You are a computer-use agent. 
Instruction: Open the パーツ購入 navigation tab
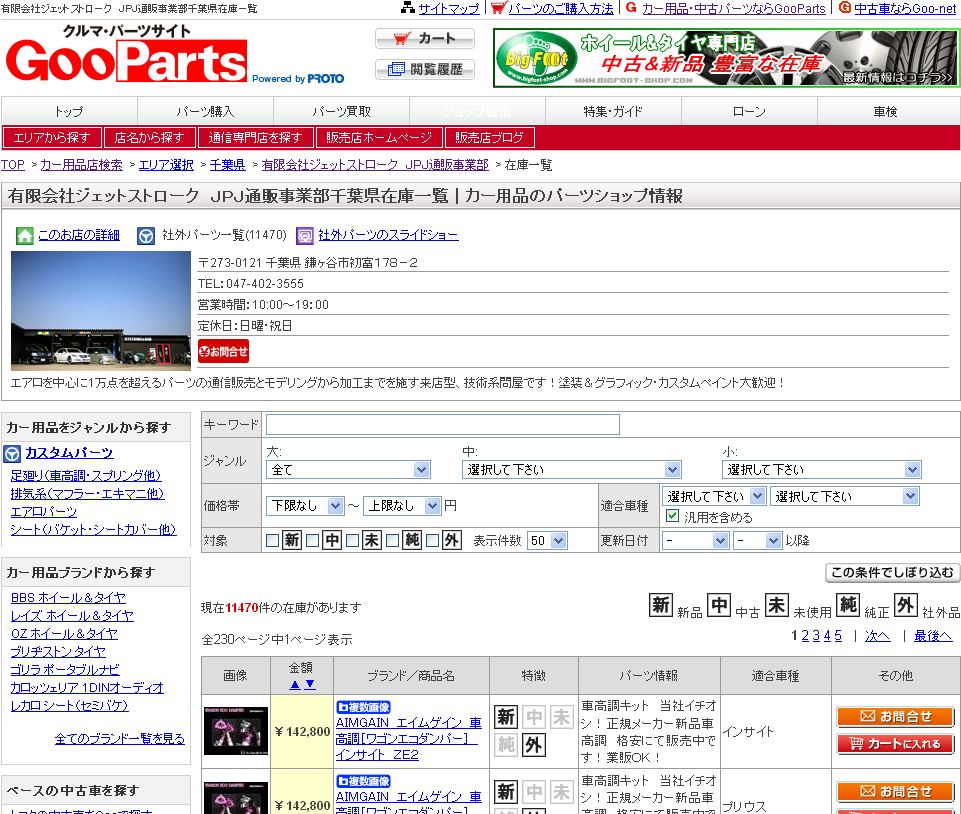[x=205, y=112]
